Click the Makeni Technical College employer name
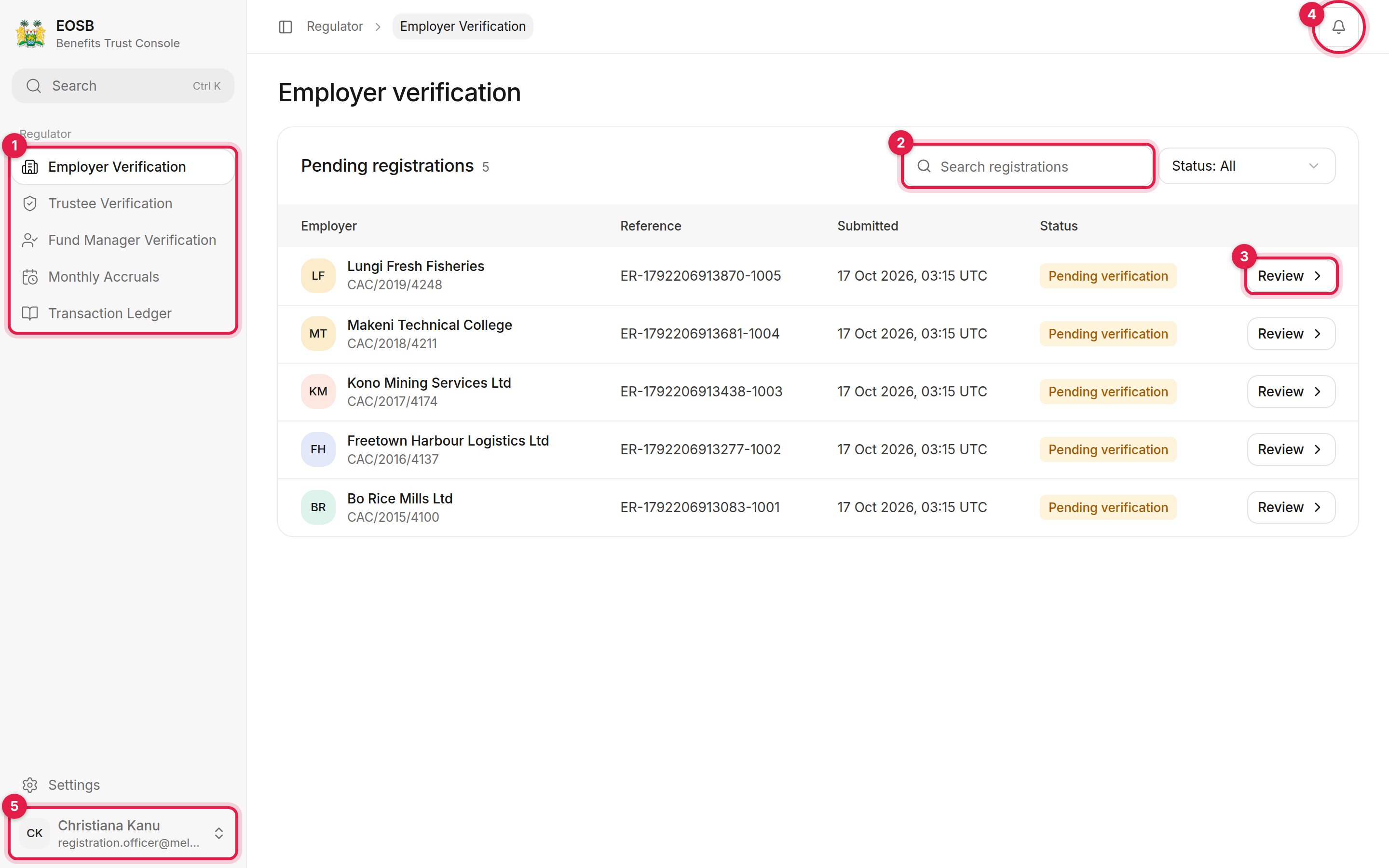 [x=429, y=325]
